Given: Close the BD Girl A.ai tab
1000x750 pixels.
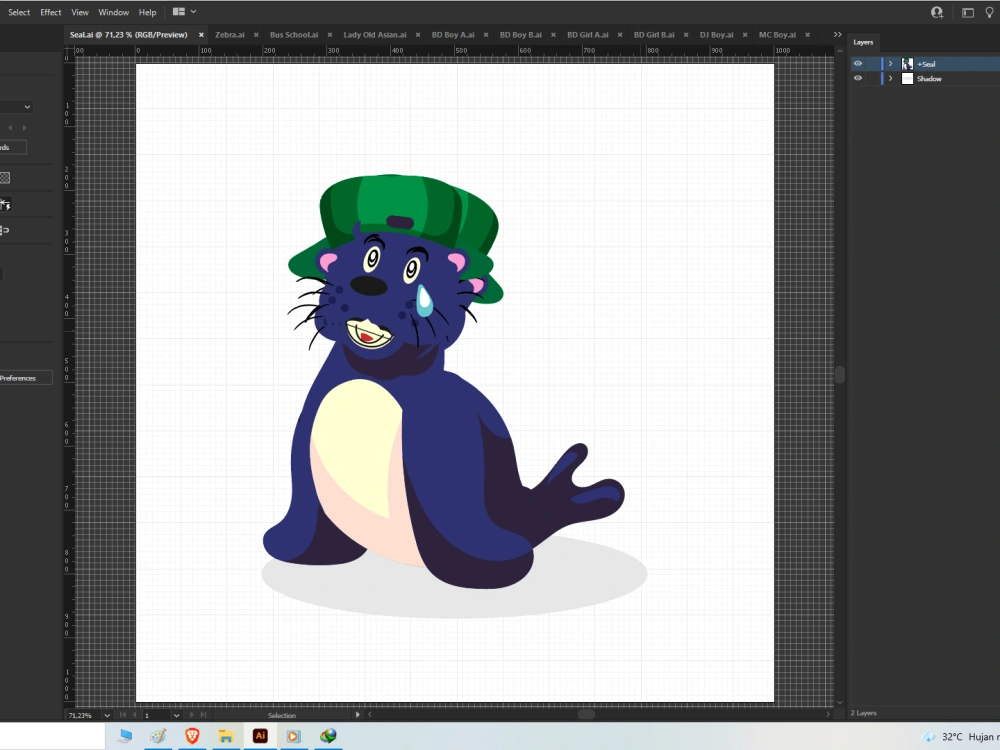Looking at the screenshot, I should click(620, 35).
